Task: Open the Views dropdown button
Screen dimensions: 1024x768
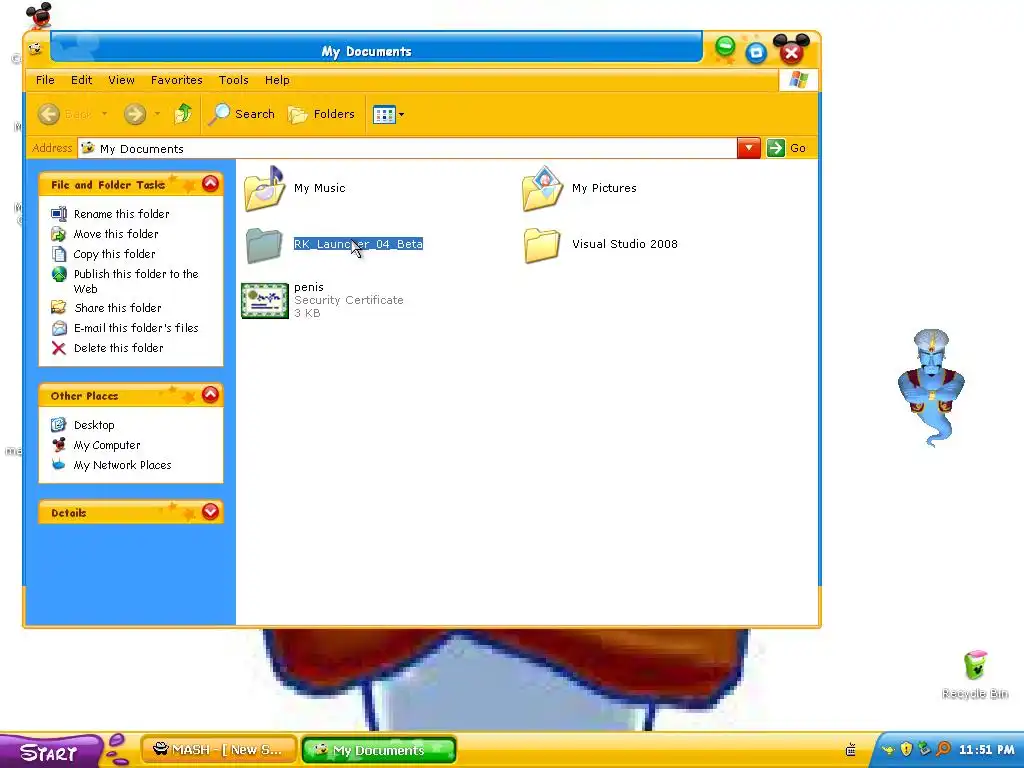Action: (389, 115)
